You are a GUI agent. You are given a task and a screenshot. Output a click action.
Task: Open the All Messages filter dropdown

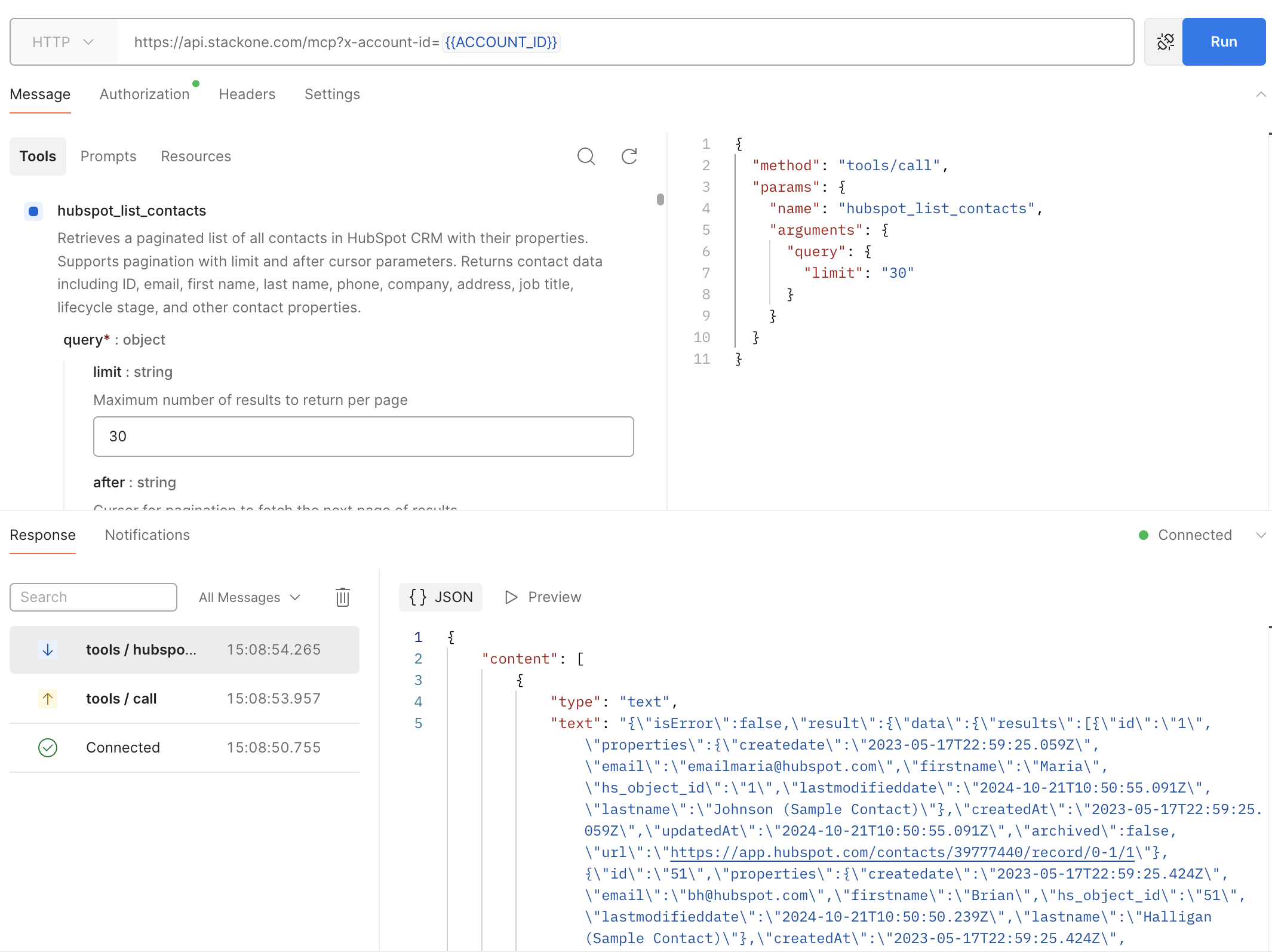pyautogui.click(x=248, y=597)
